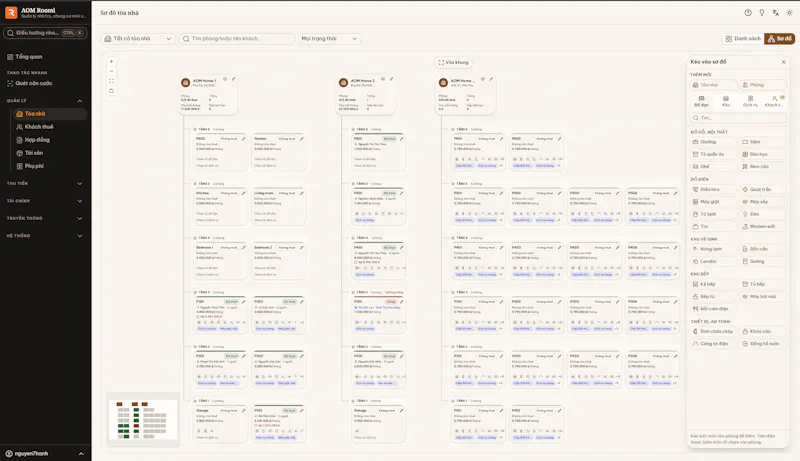Switch to Khách thuê tab in panel
This screenshot has height=461, width=800.
point(774,101)
